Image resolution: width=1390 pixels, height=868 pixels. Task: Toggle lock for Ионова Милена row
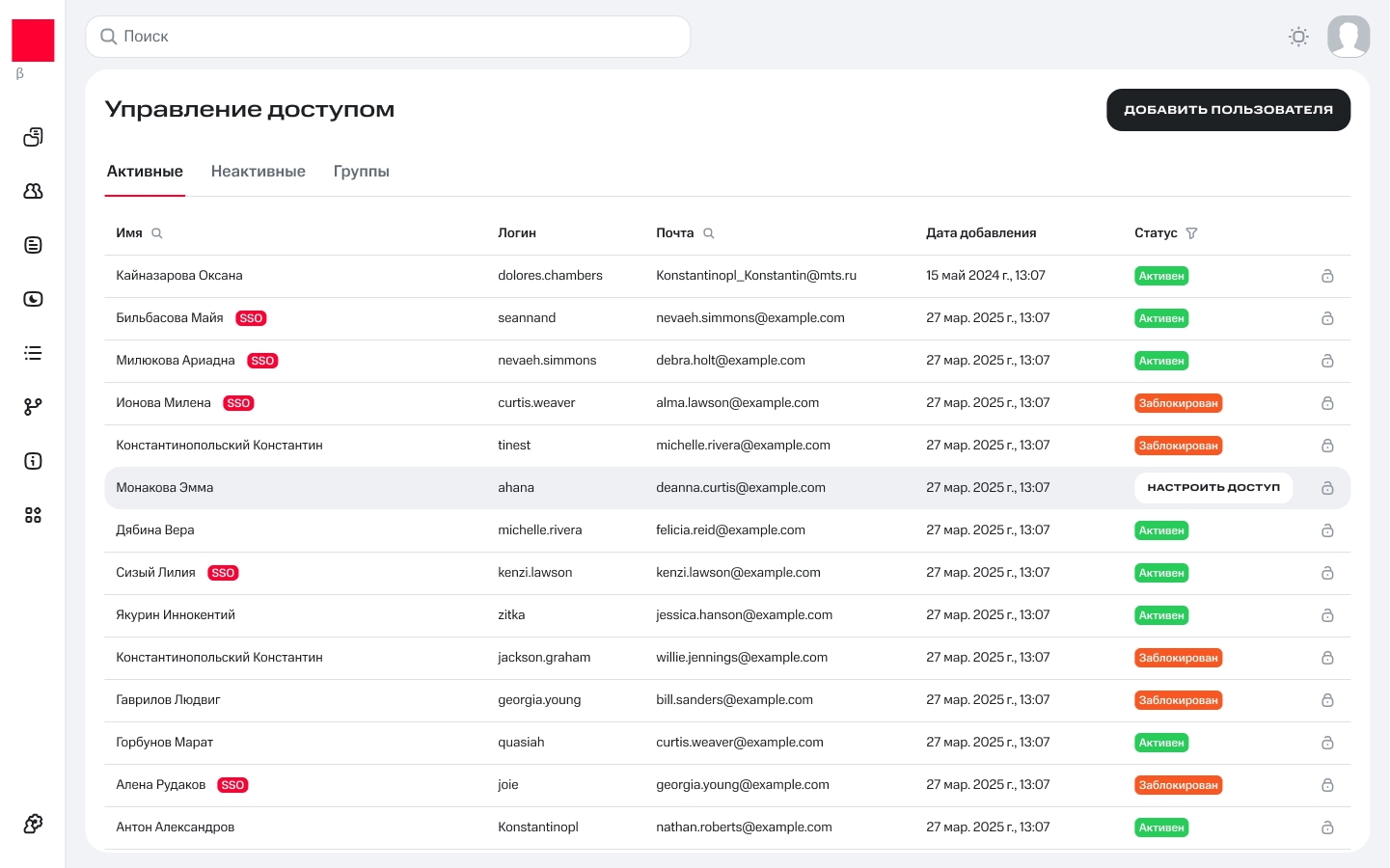1327,403
